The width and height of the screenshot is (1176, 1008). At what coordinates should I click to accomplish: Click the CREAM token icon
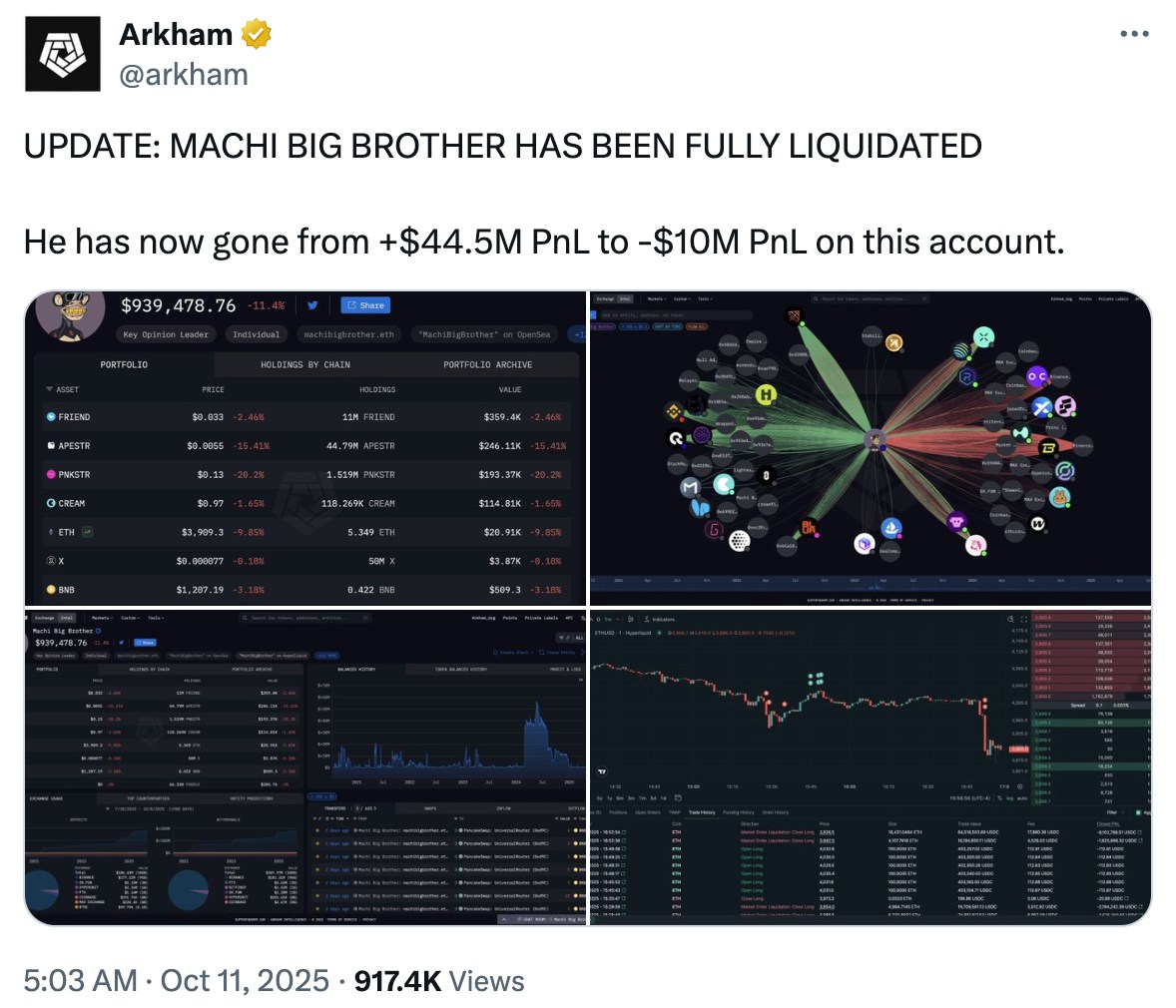(52, 503)
